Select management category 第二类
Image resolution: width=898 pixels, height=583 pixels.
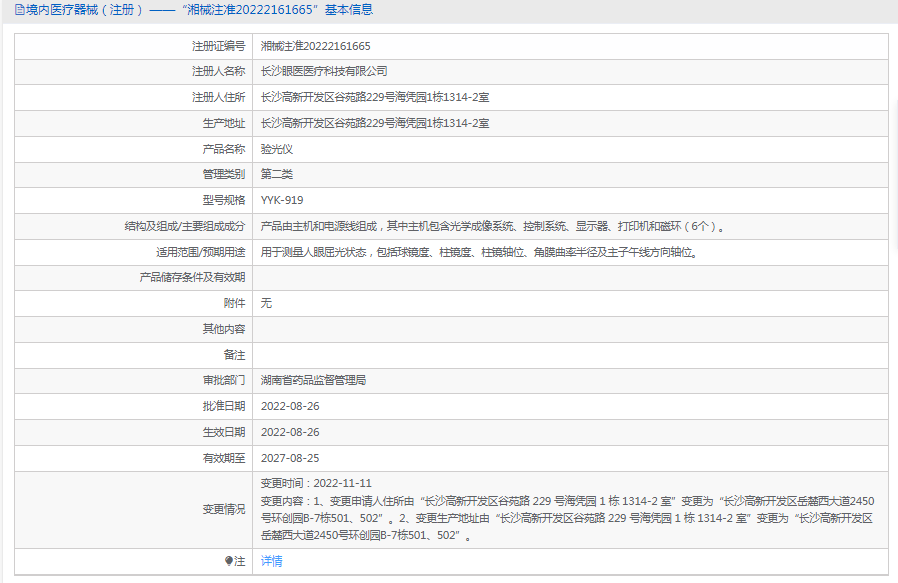click(277, 175)
